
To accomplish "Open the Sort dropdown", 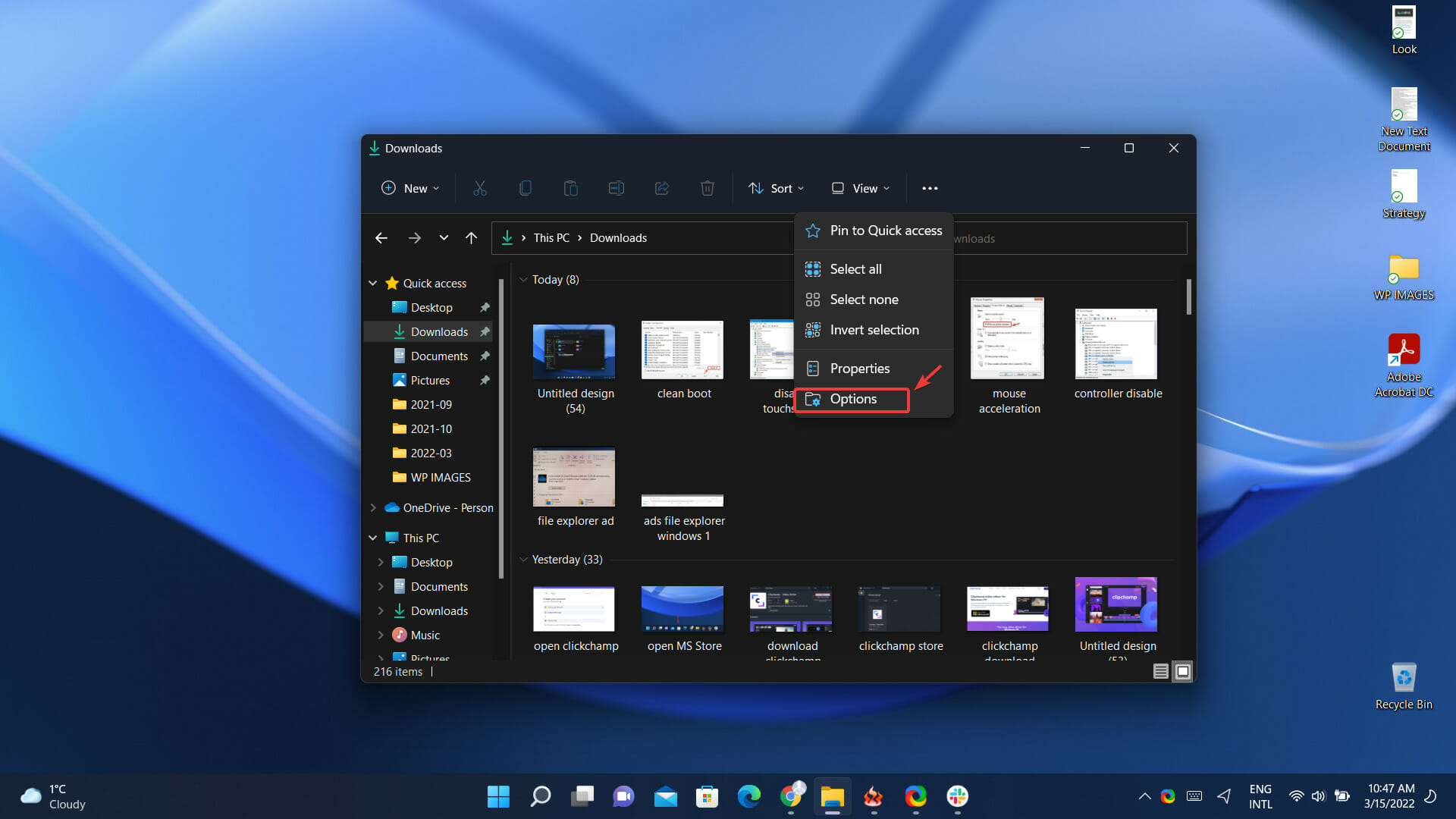I will click(x=776, y=188).
